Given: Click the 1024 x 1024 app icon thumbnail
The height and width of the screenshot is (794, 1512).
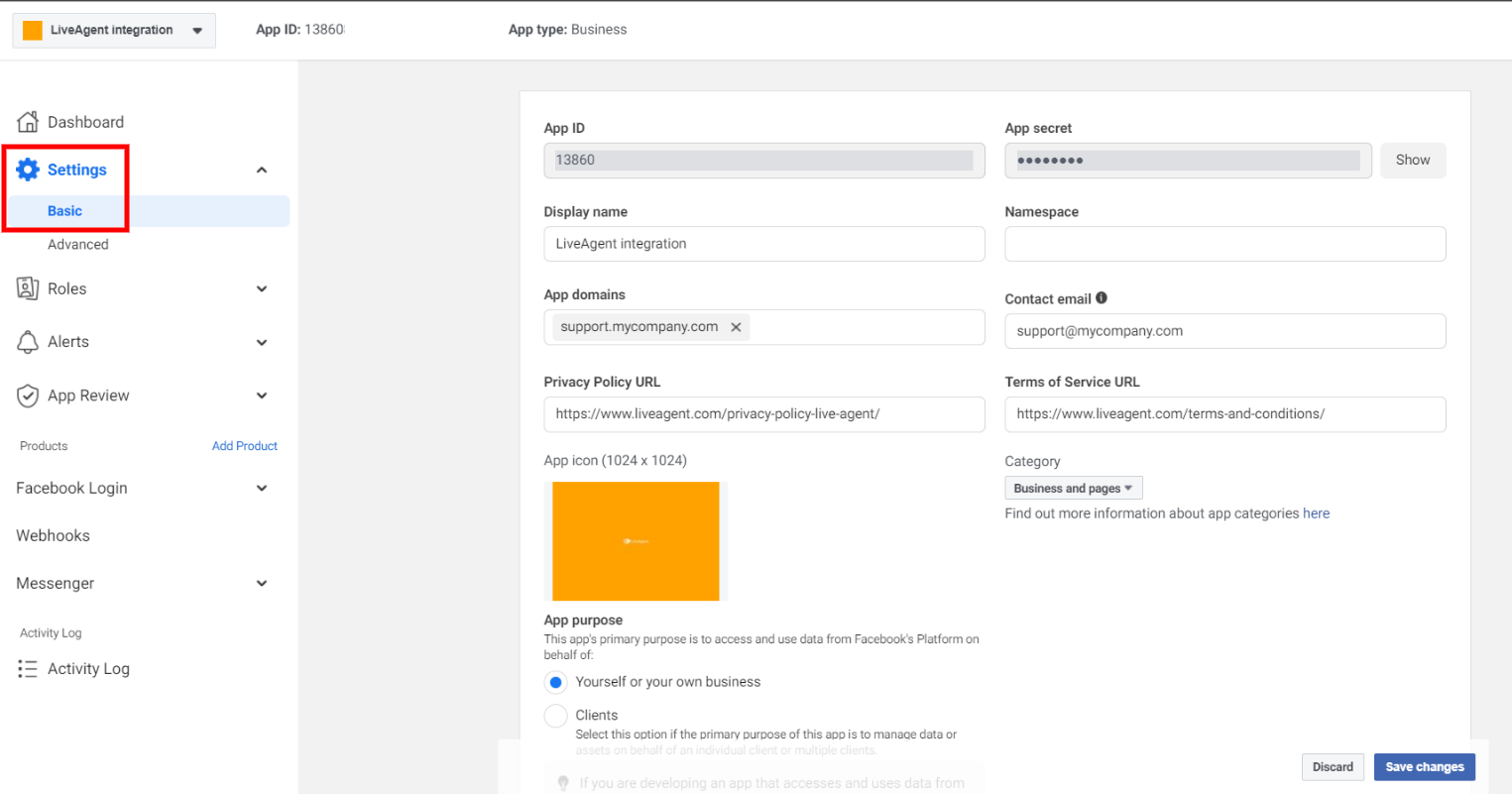Looking at the screenshot, I should tap(636, 541).
